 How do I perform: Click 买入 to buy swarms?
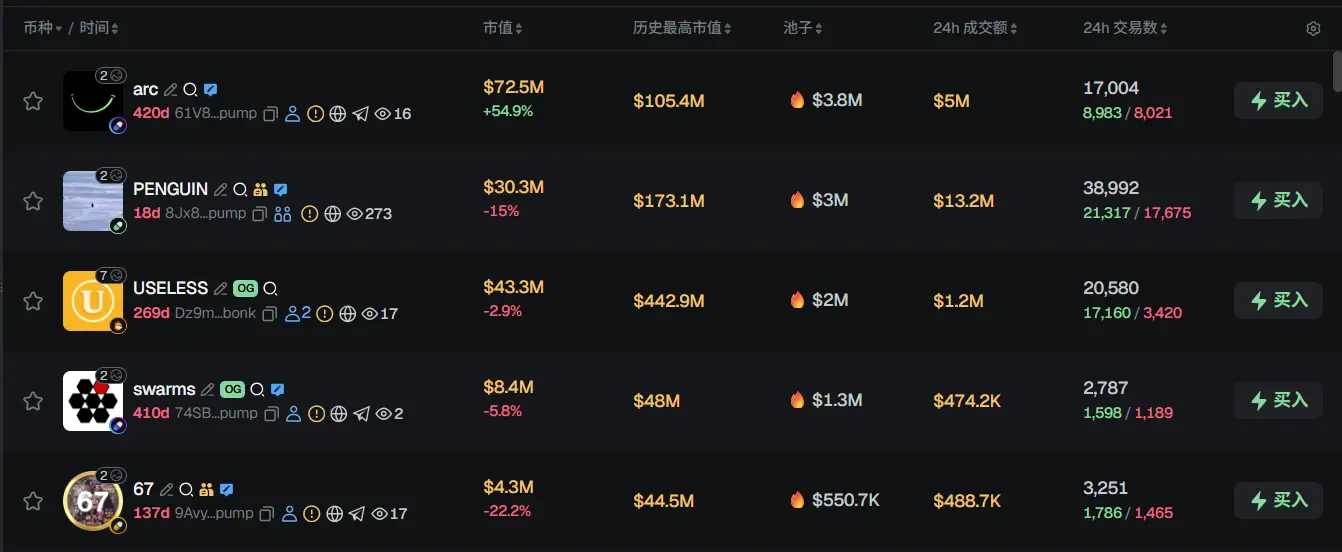pyautogui.click(x=1278, y=401)
